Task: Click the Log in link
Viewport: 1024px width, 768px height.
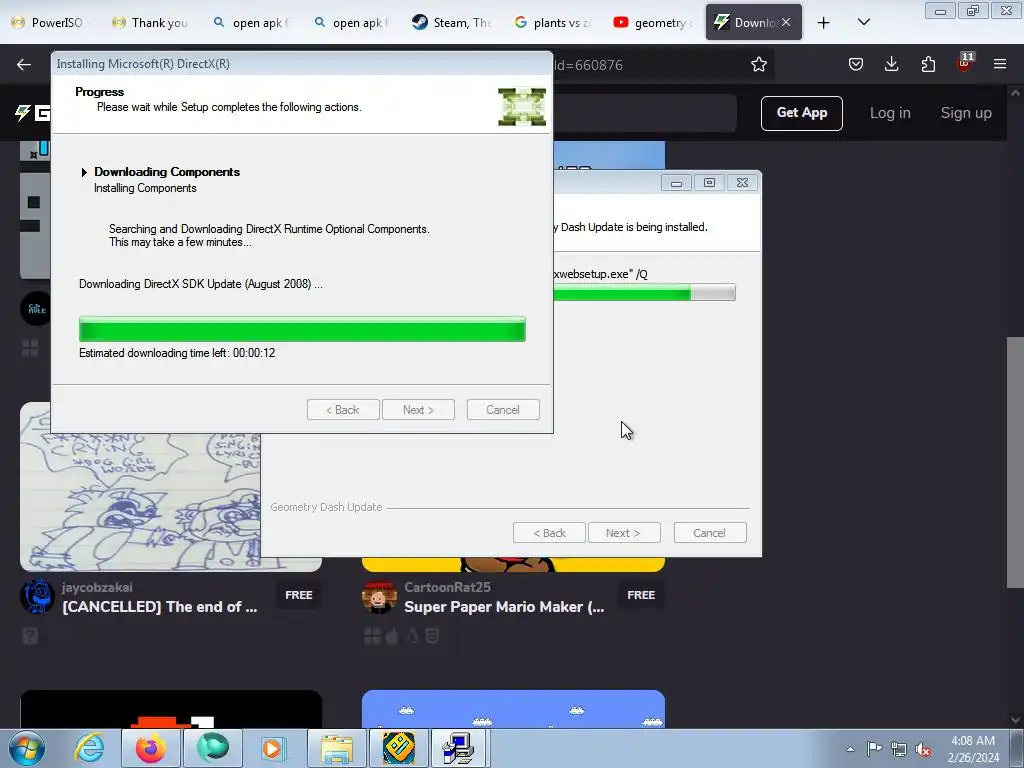Action: 890,113
